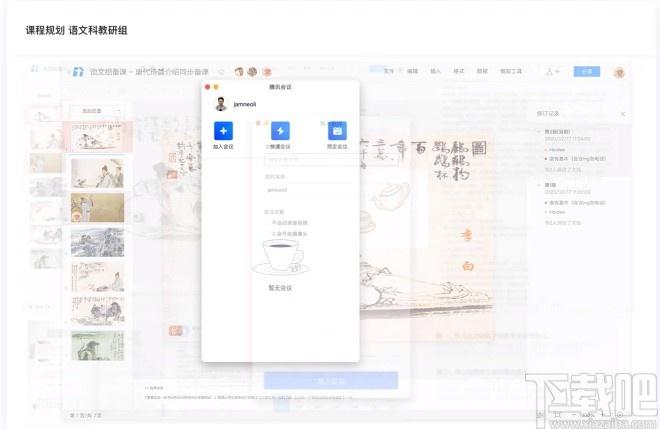The image size is (660, 429).
Task: Click the jamneoli profile avatar
Action: click(221, 104)
